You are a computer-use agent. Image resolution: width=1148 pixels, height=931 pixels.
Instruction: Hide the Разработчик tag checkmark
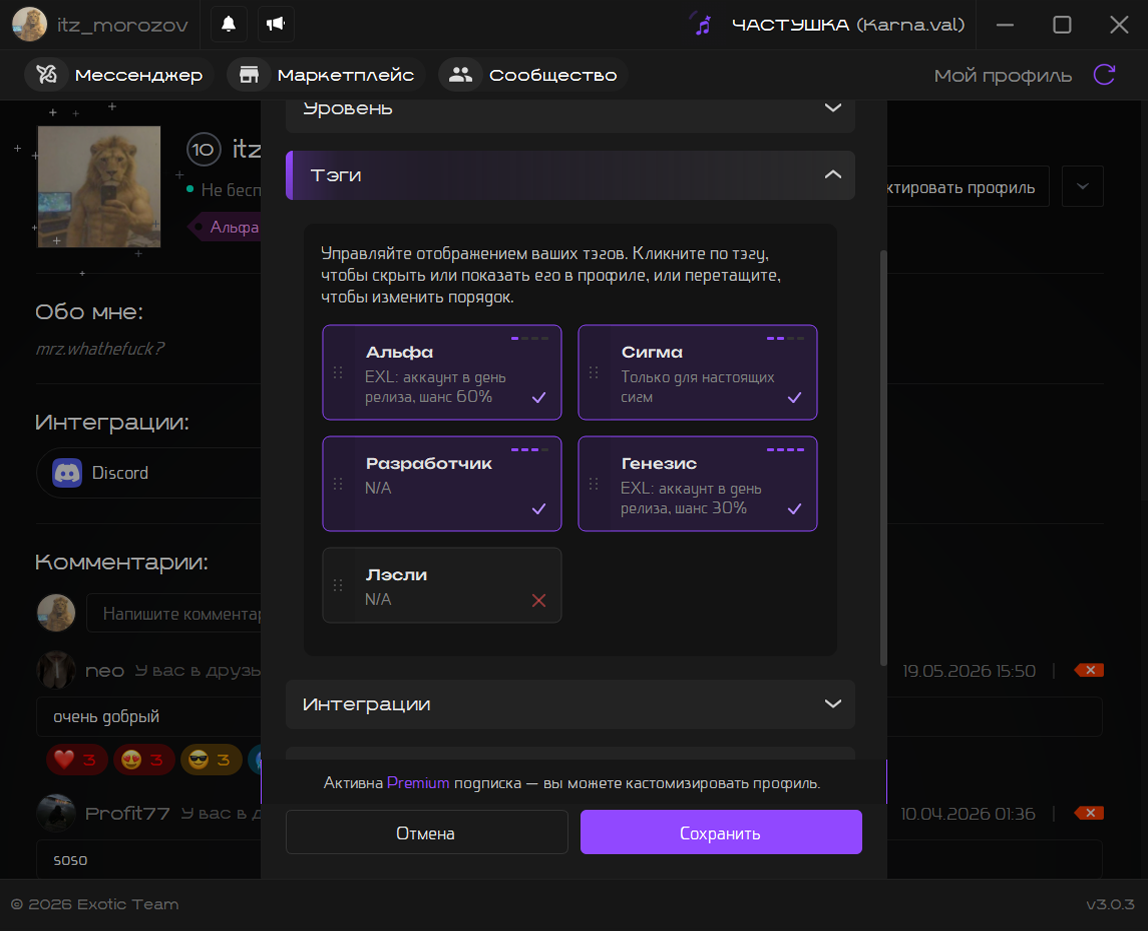539,509
